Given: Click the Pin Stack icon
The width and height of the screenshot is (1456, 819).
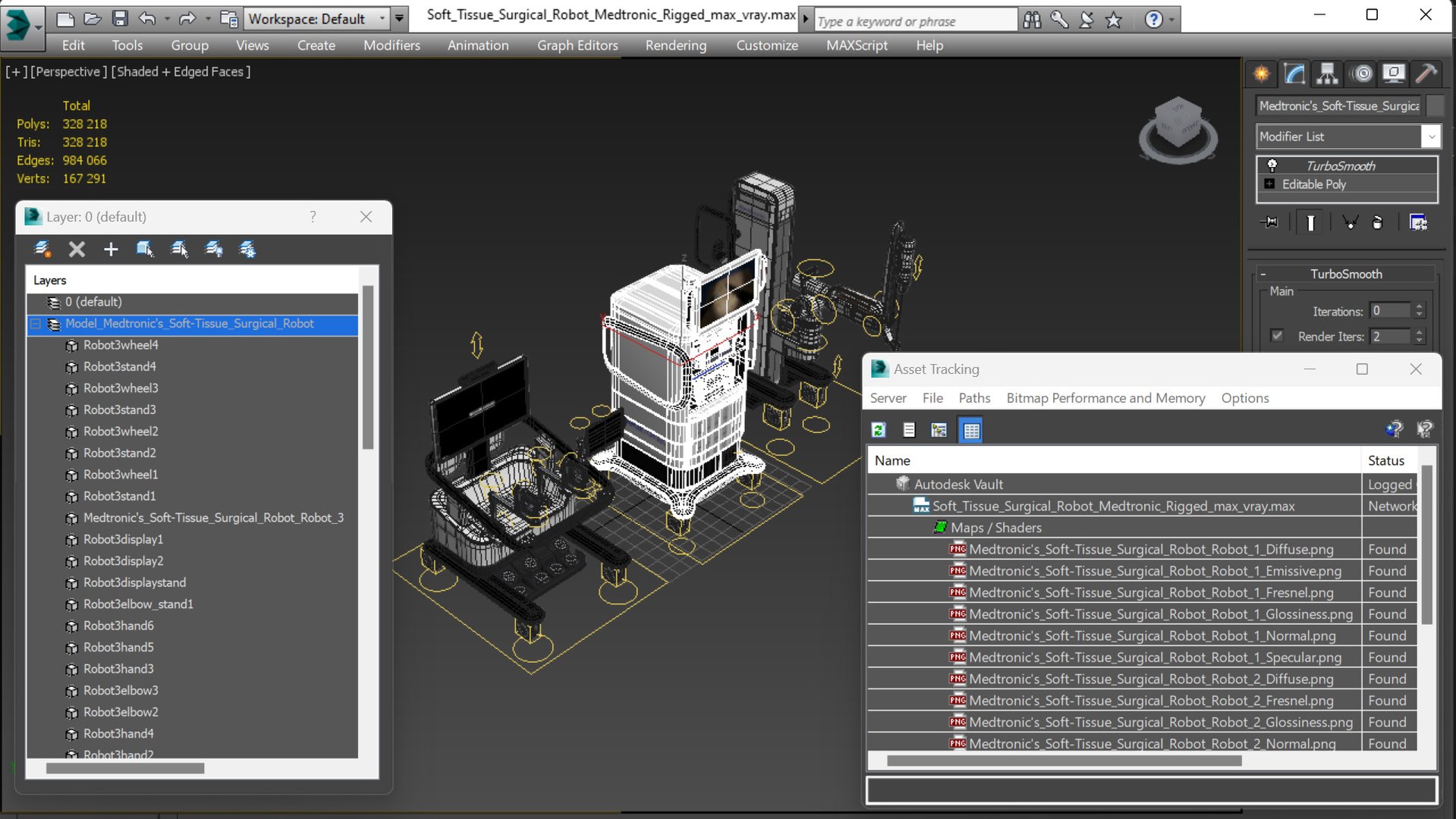Looking at the screenshot, I should pyautogui.click(x=1269, y=222).
